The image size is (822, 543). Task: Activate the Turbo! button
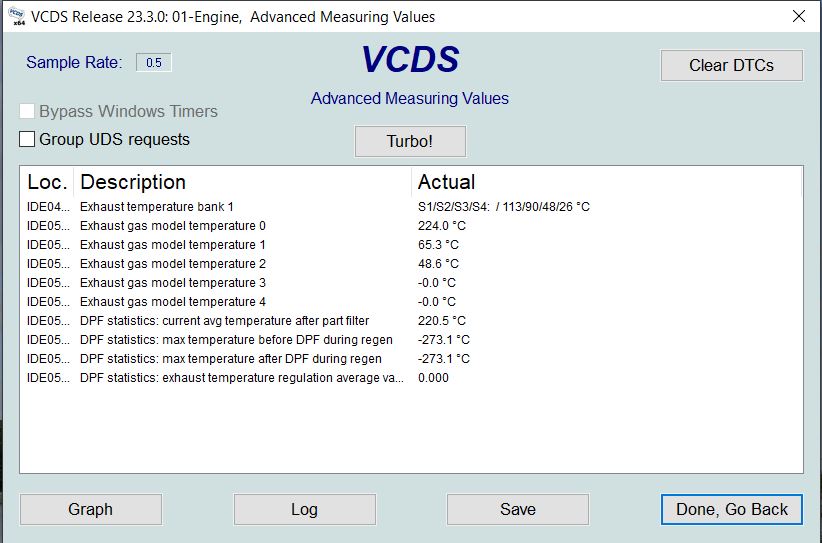410,141
